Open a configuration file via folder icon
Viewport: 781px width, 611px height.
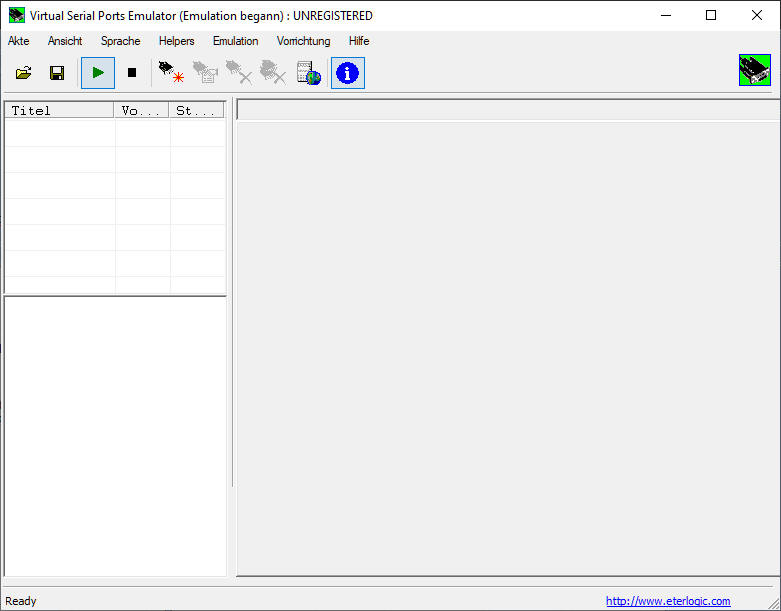23,73
